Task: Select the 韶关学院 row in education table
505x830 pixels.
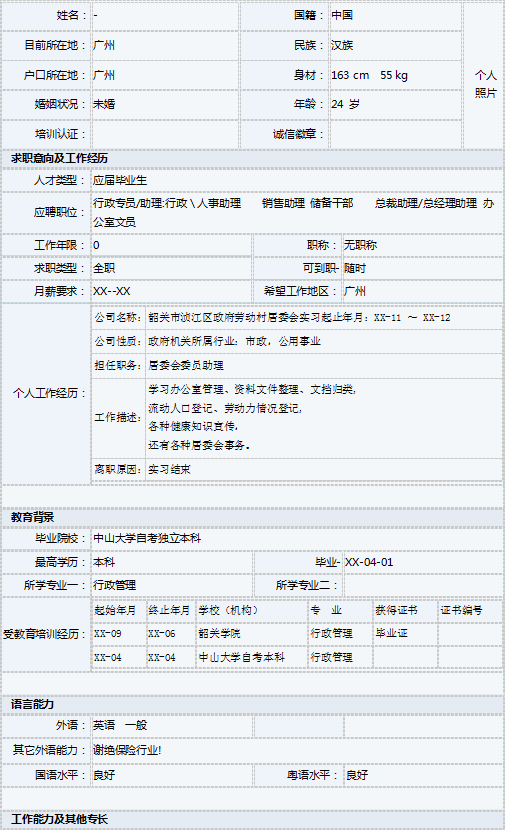Action: click(x=297, y=634)
